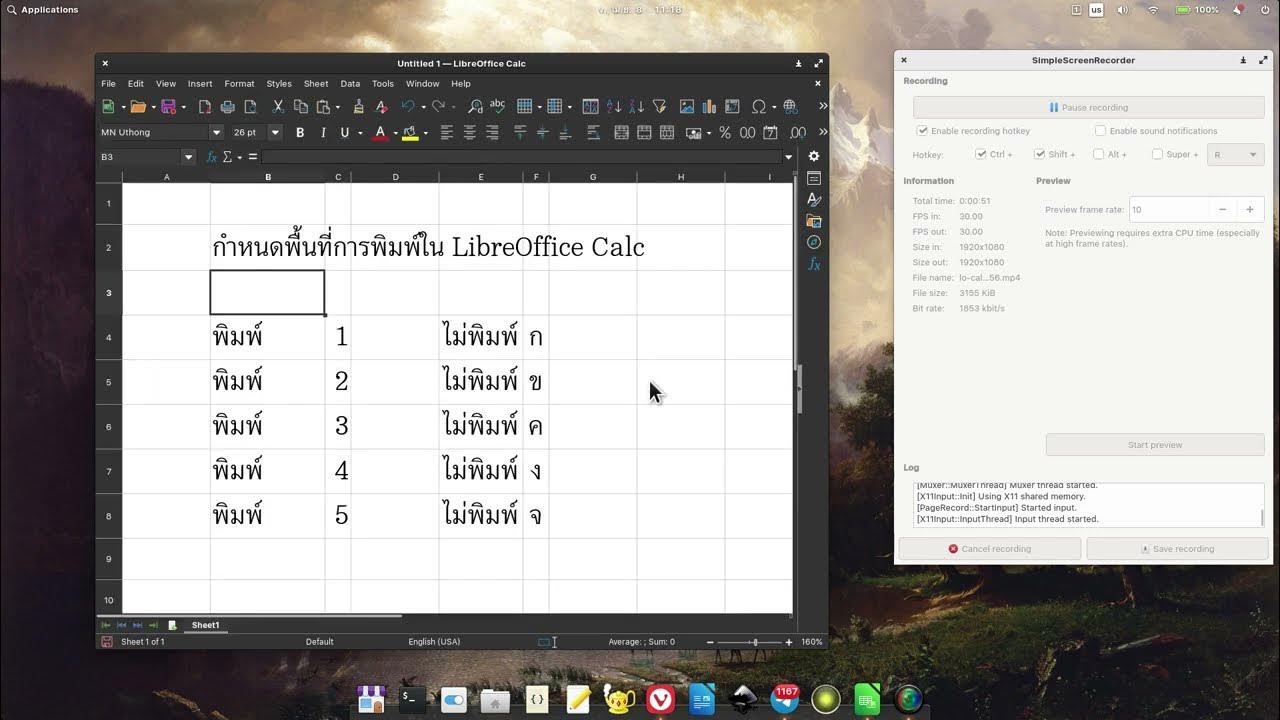Viewport: 1280px width, 720px height.
Task: Click the Copy icon
Action: pyautogui.click(x=300, y=106)
